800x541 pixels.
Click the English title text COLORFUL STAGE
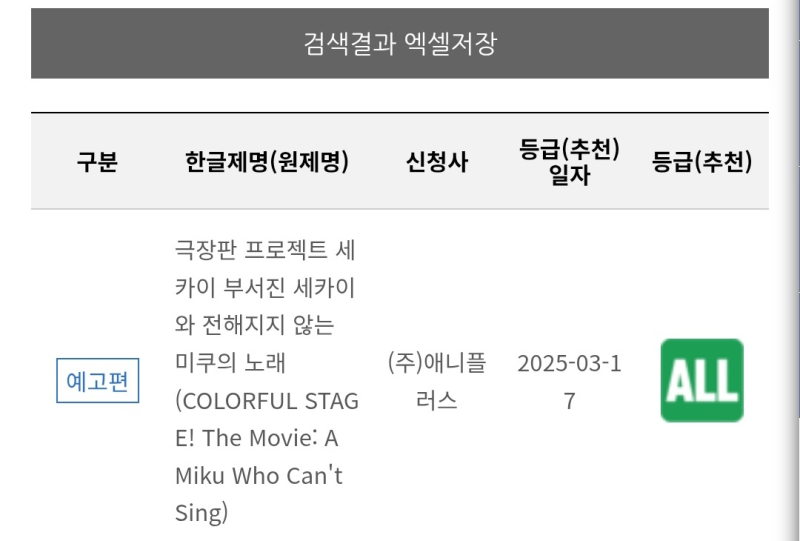[x=266, y=401]
